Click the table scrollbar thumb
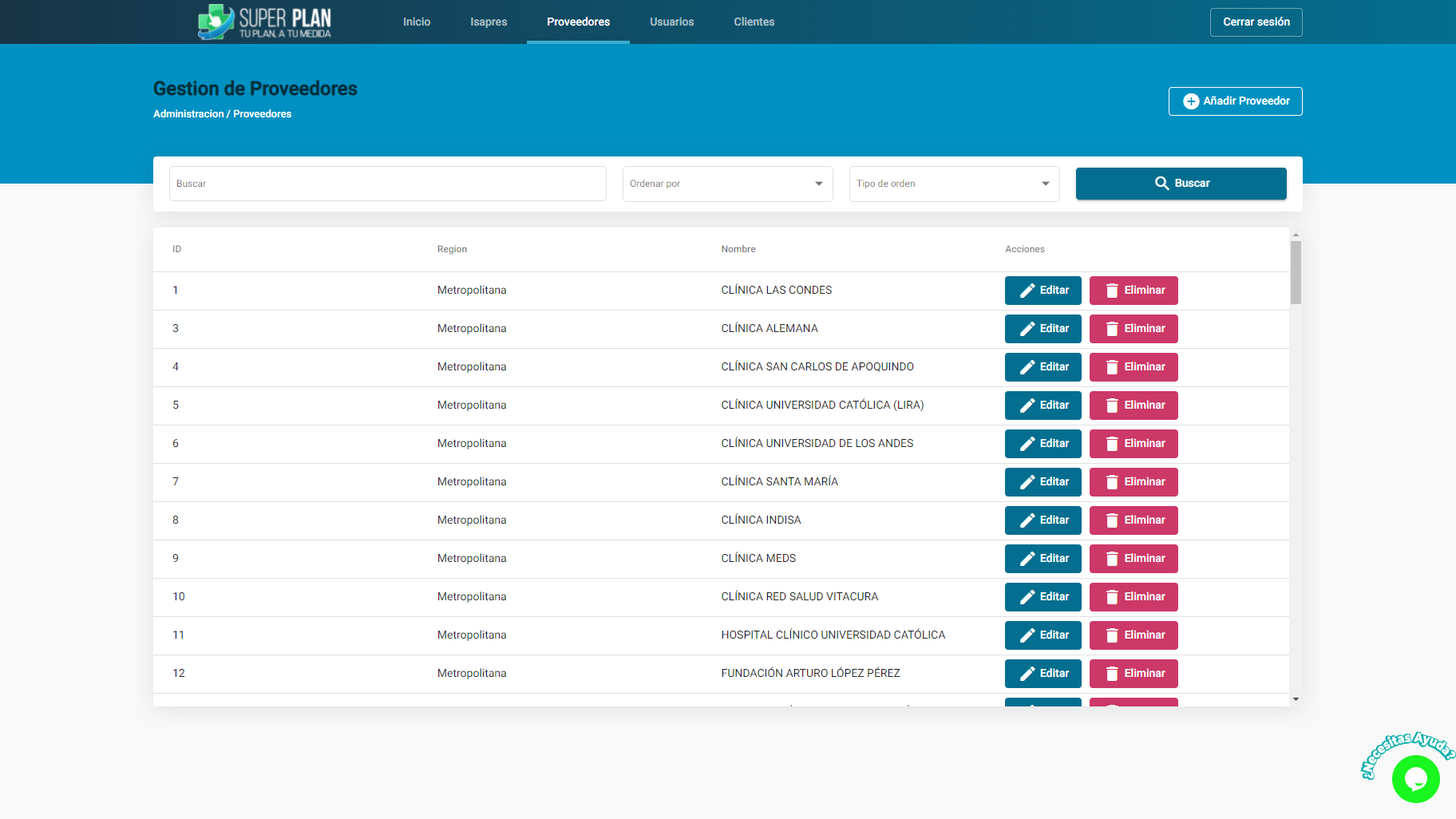Image resolution: width=1456 pixels, height=819 pixels. (x=1296, y=272)
